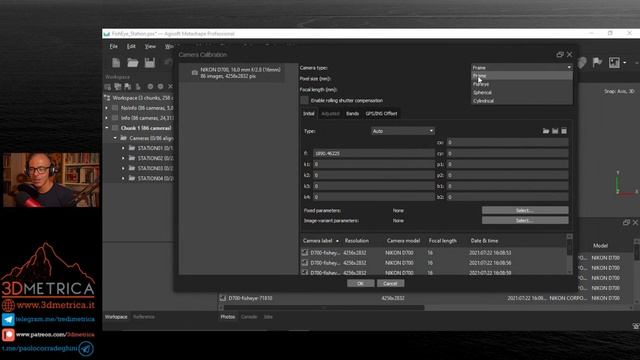The width and height of the screenshot is (640, 360).
Task: Click Cancel in Camera Calibration dialog
Action: point(390,283)
